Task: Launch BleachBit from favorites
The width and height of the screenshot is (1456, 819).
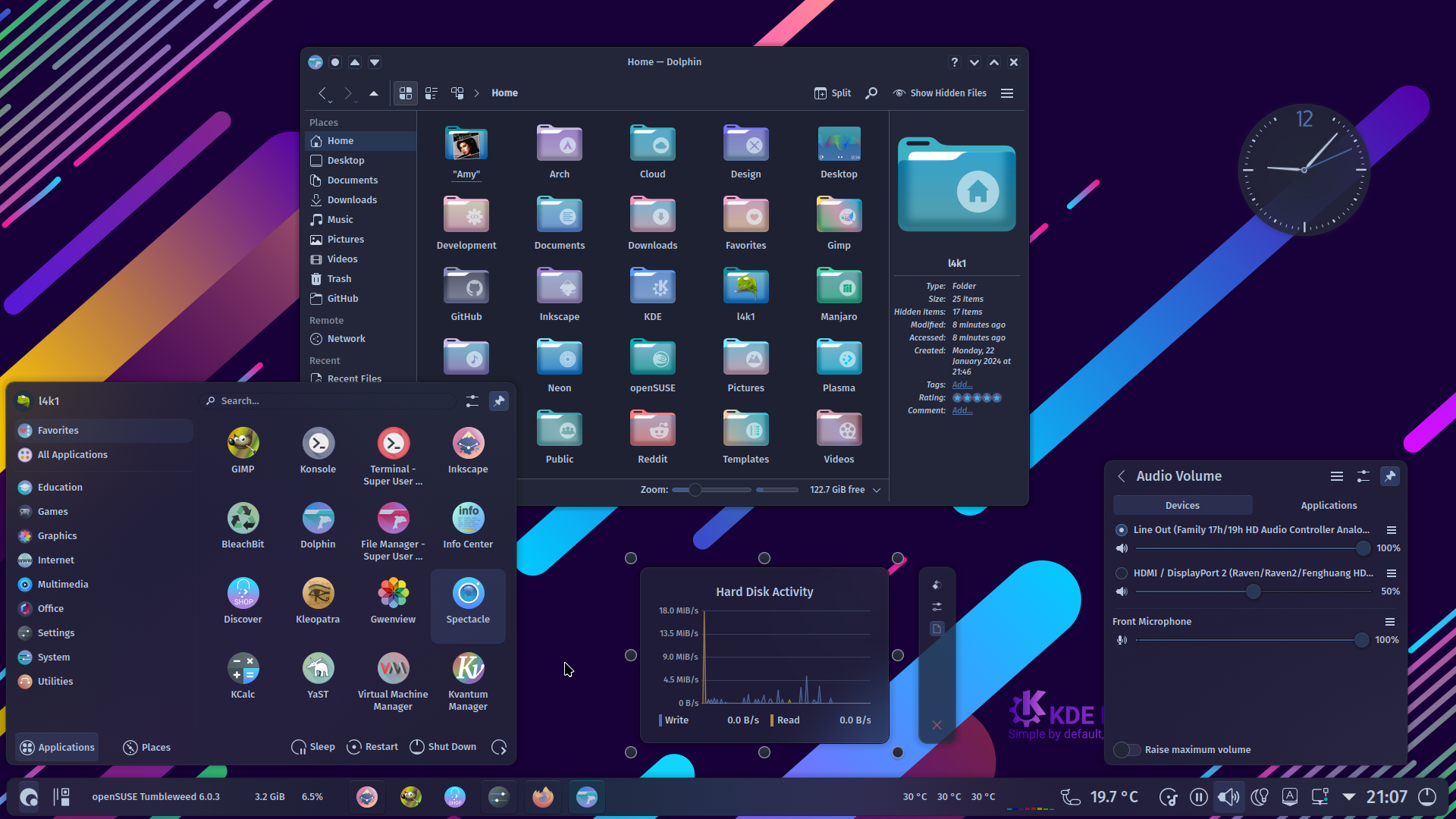Action: click(x=243, y=526)
